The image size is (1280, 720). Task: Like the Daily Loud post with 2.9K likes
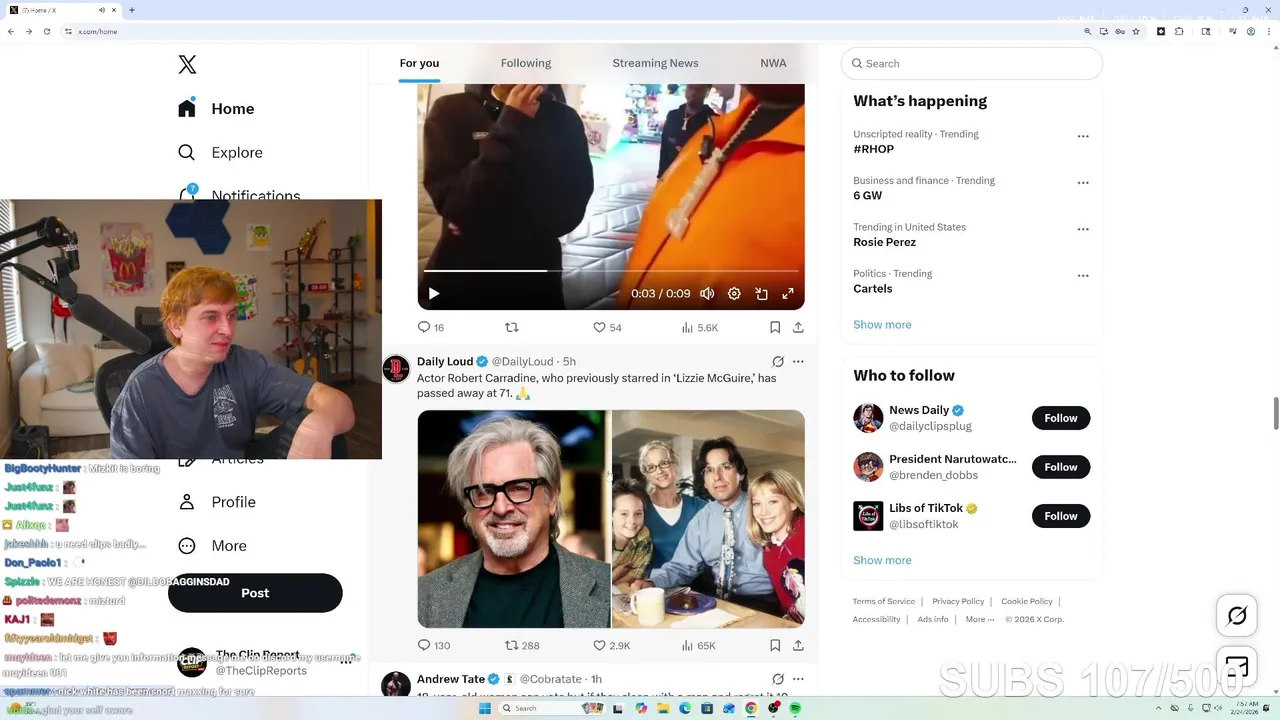pos(612,646)
